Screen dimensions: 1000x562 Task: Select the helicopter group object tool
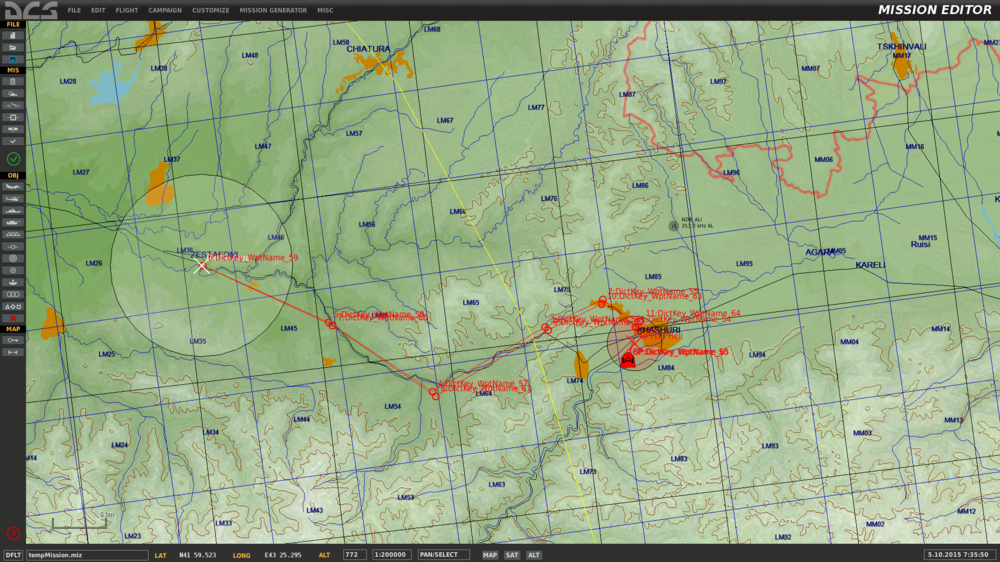(13, 198)
